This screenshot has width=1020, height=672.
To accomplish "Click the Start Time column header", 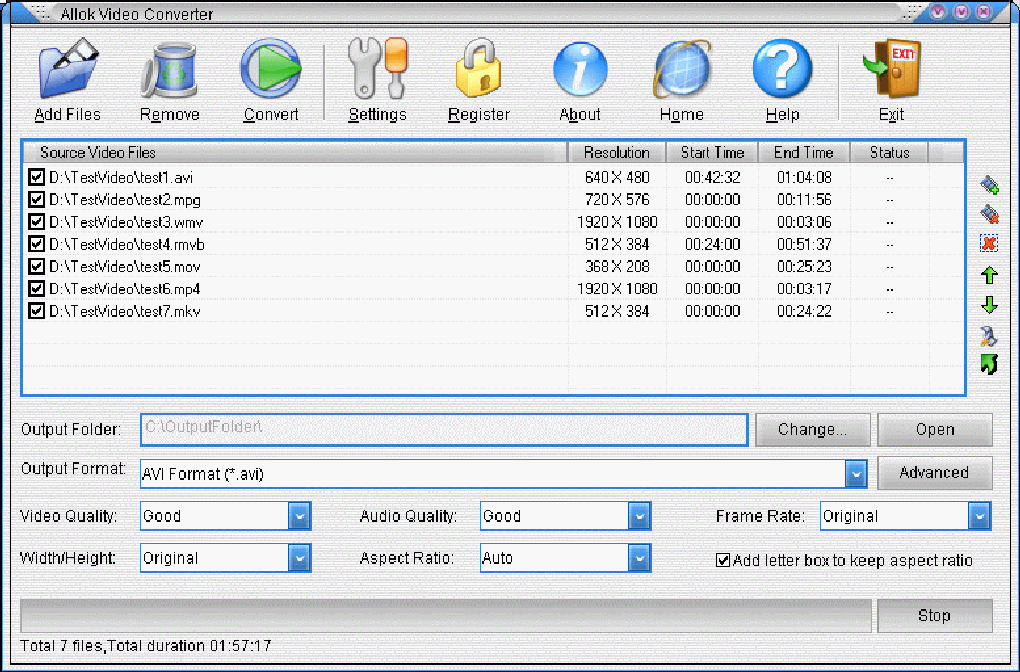I will (x=712, y=153).
